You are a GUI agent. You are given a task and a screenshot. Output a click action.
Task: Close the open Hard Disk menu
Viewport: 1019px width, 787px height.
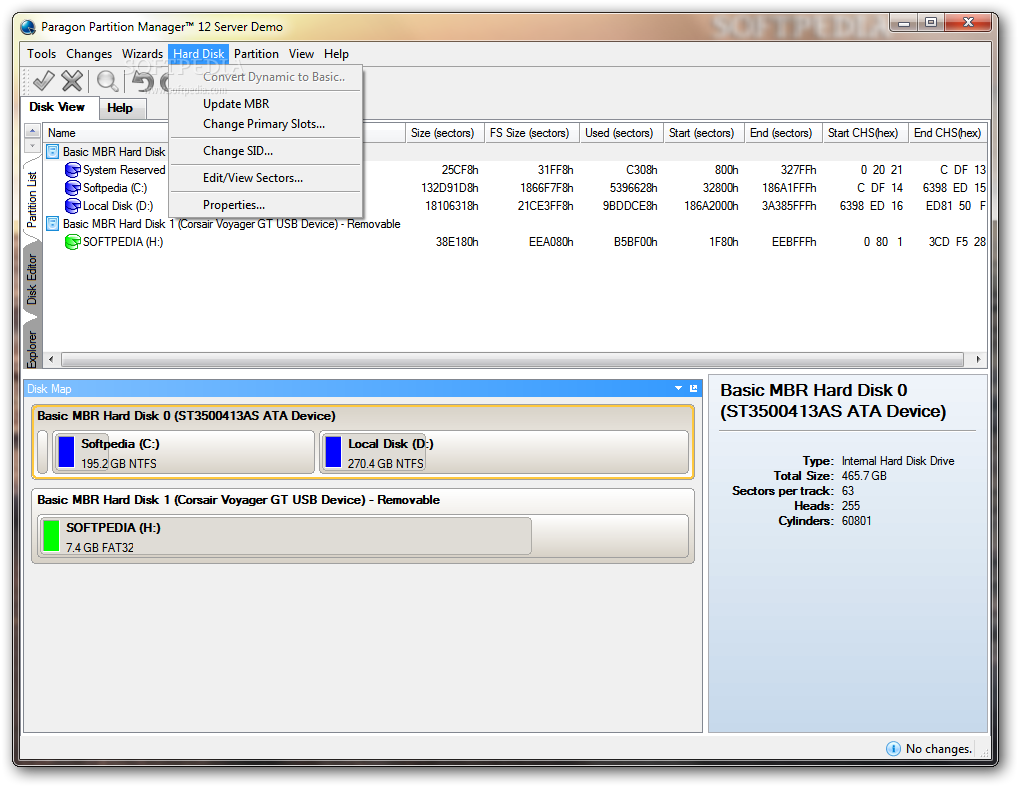pos(199,54)
